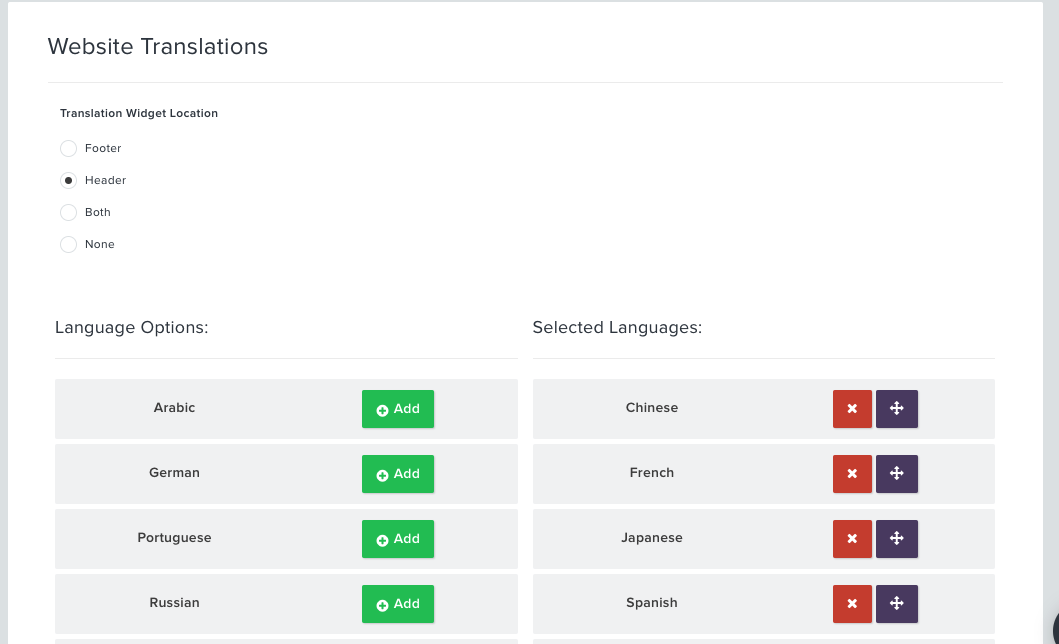Screen dimensions: 1059x644
Task: Select None for widget location
Action: [68, 244]
